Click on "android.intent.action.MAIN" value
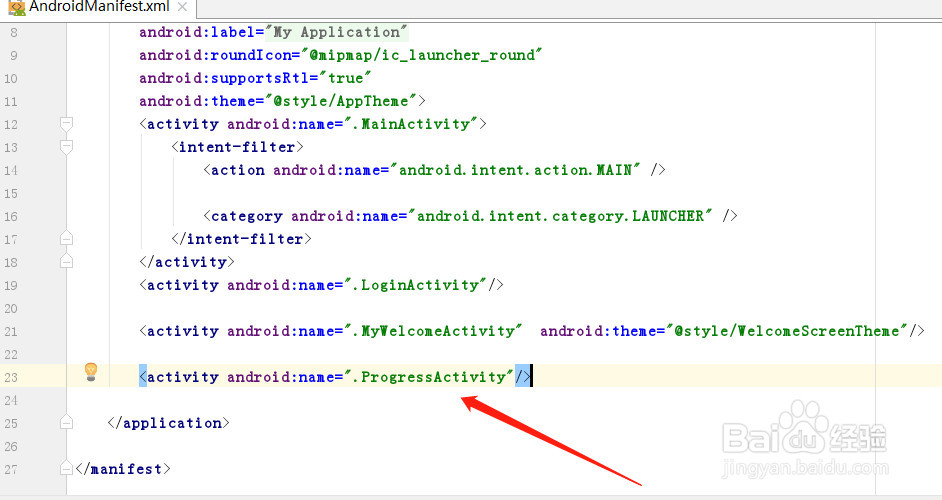The height and width of the screenshot is (500, 942). pyautogui.click(x=515, y=170)
